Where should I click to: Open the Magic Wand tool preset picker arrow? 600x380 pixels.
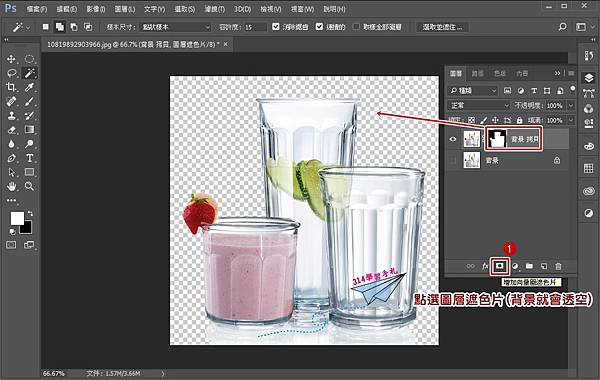tap(28, 28)
